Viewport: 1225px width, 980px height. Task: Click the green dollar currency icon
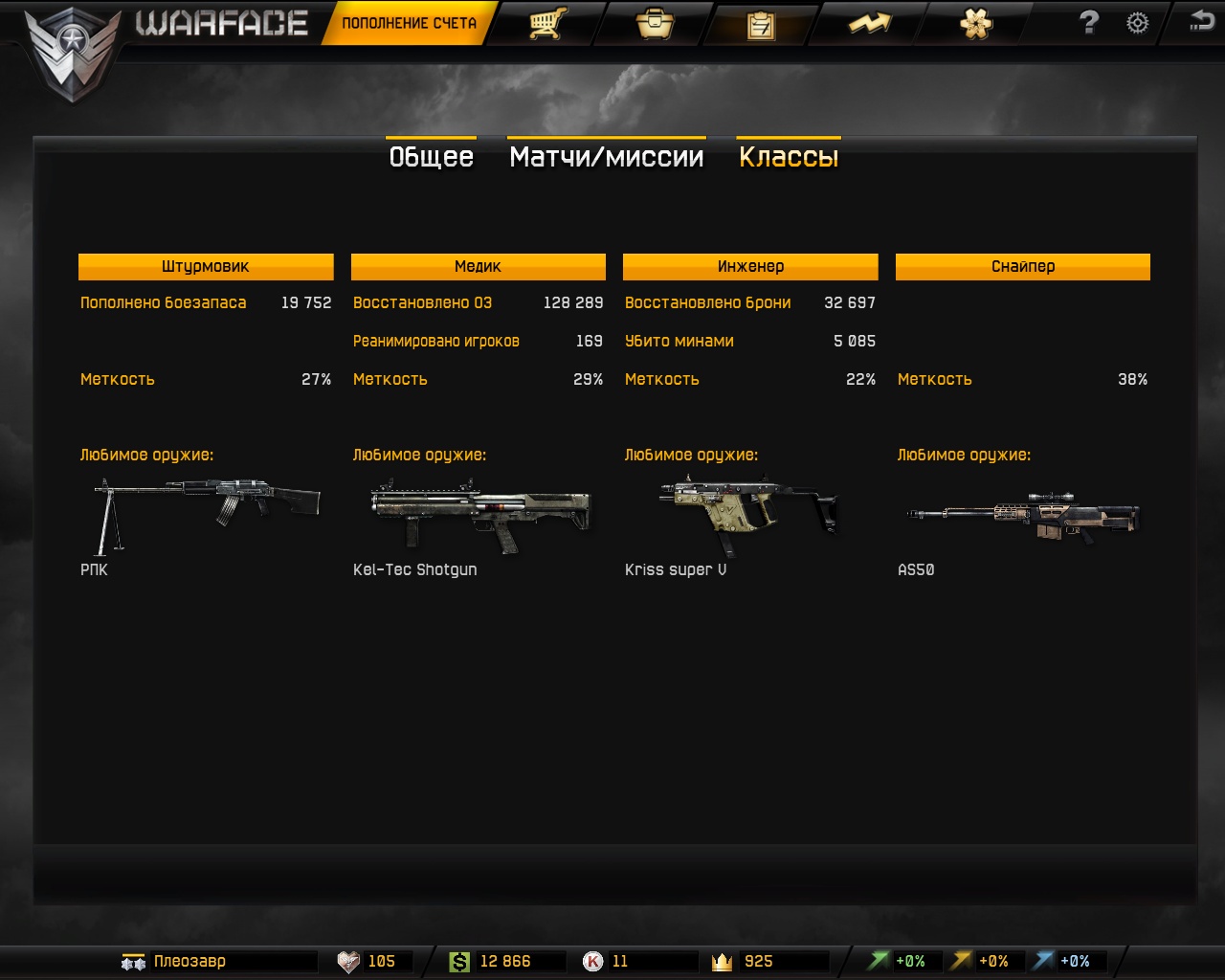(460, 962)
